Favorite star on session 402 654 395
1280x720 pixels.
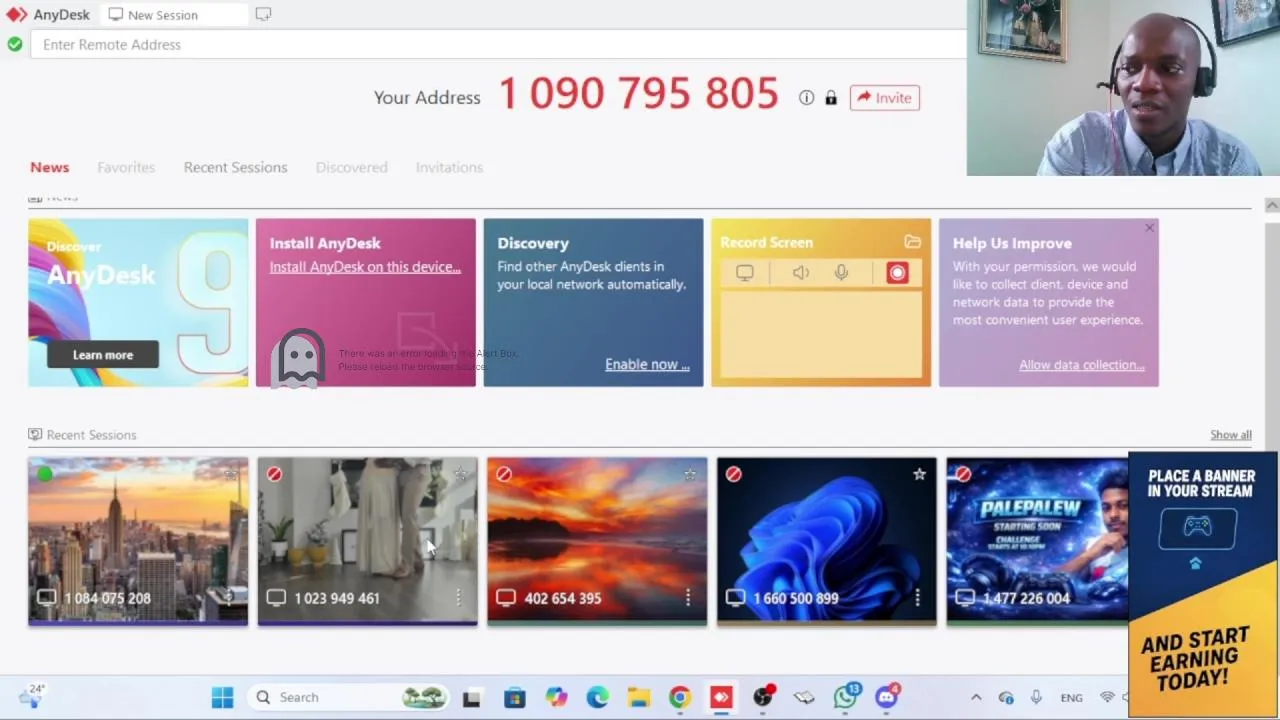click(x=689, y=474)
